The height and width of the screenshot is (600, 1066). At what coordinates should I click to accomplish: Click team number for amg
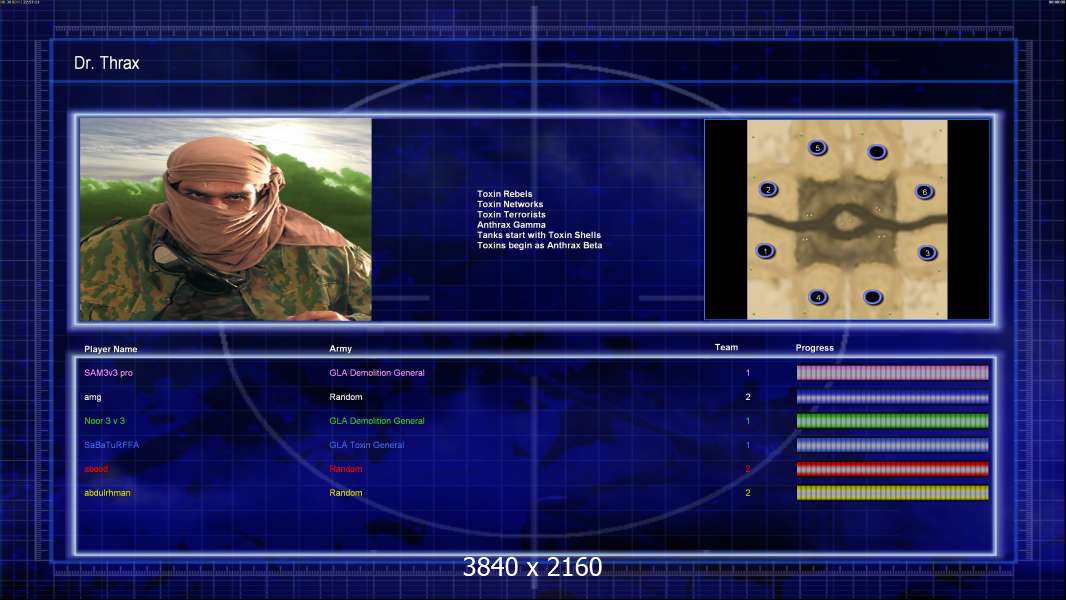click(748, 397)
